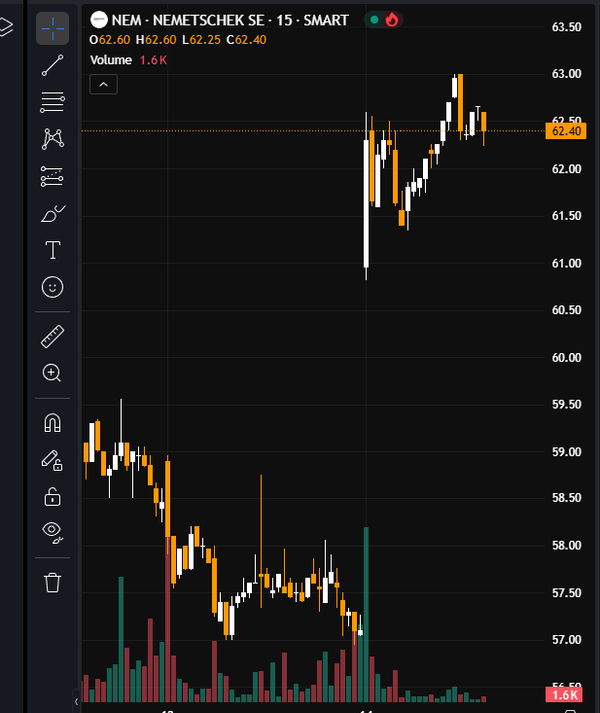Click the NEM Nemetschek SE symbol title
The width and height of the screenshot is (600, 713).
[x=230, y=20]
